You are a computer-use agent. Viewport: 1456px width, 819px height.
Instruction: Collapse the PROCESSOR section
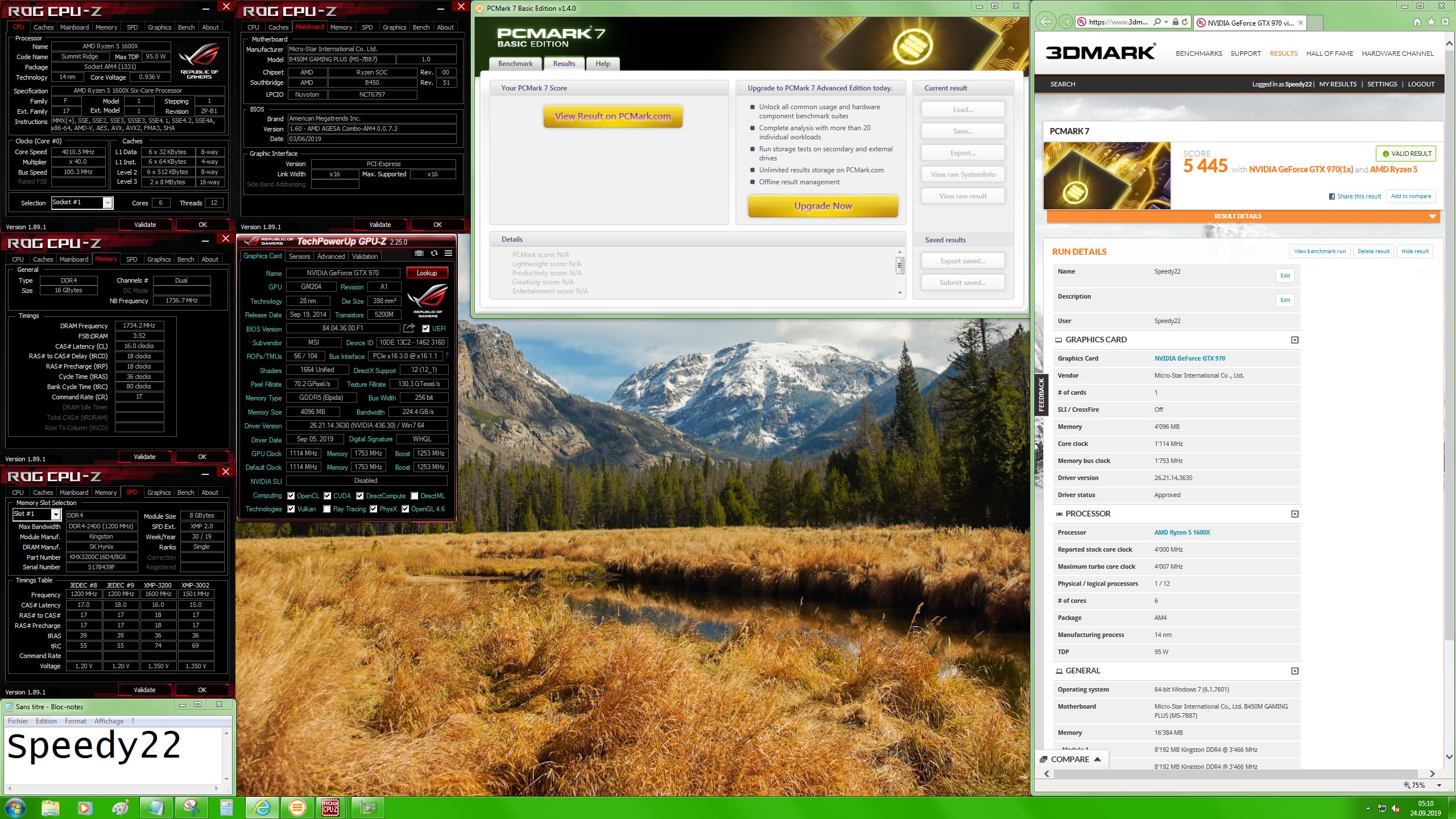click(1295, 514)
